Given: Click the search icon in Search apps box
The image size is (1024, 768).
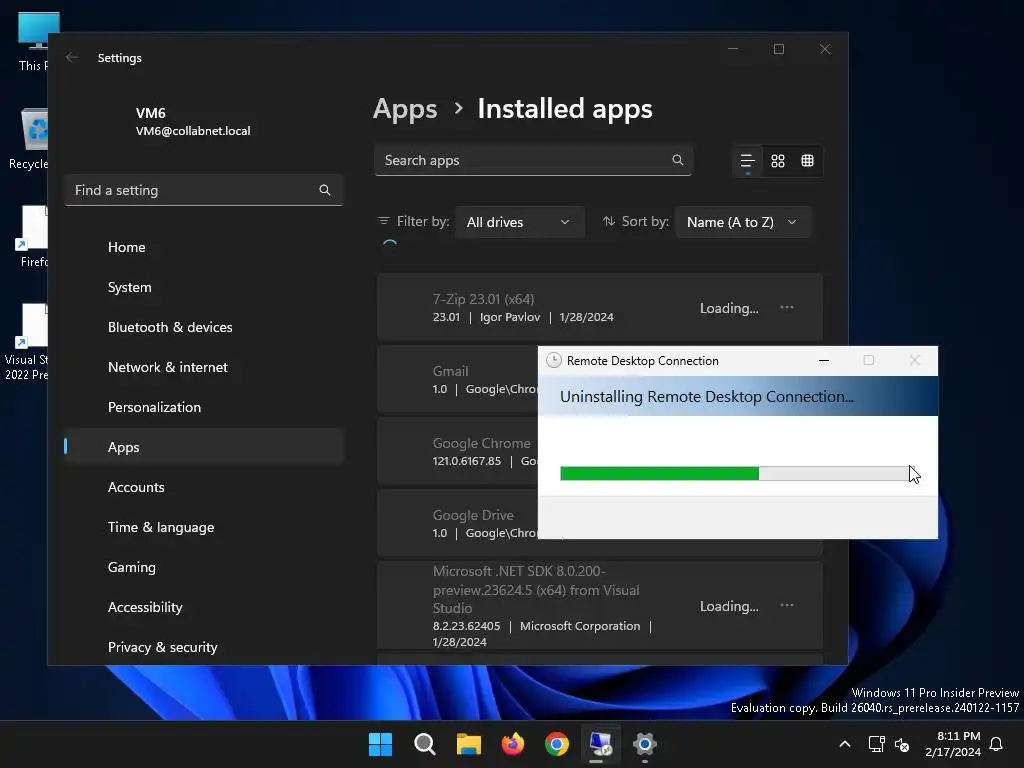Looking at the screenshot, I should pyautogui.click(x=677, y=160).
